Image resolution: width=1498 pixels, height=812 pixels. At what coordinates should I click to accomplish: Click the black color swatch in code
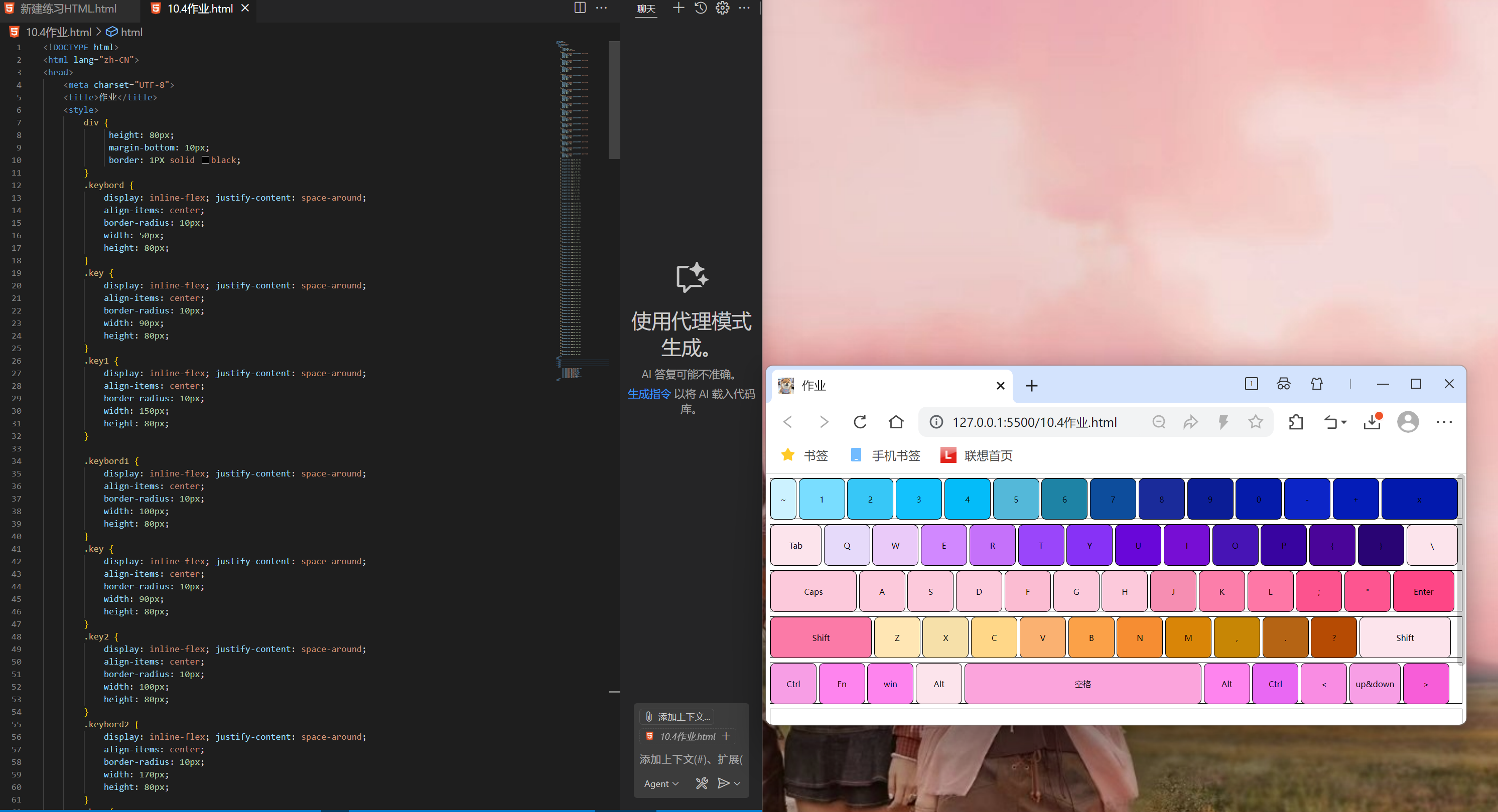click(x=205, y=160)
